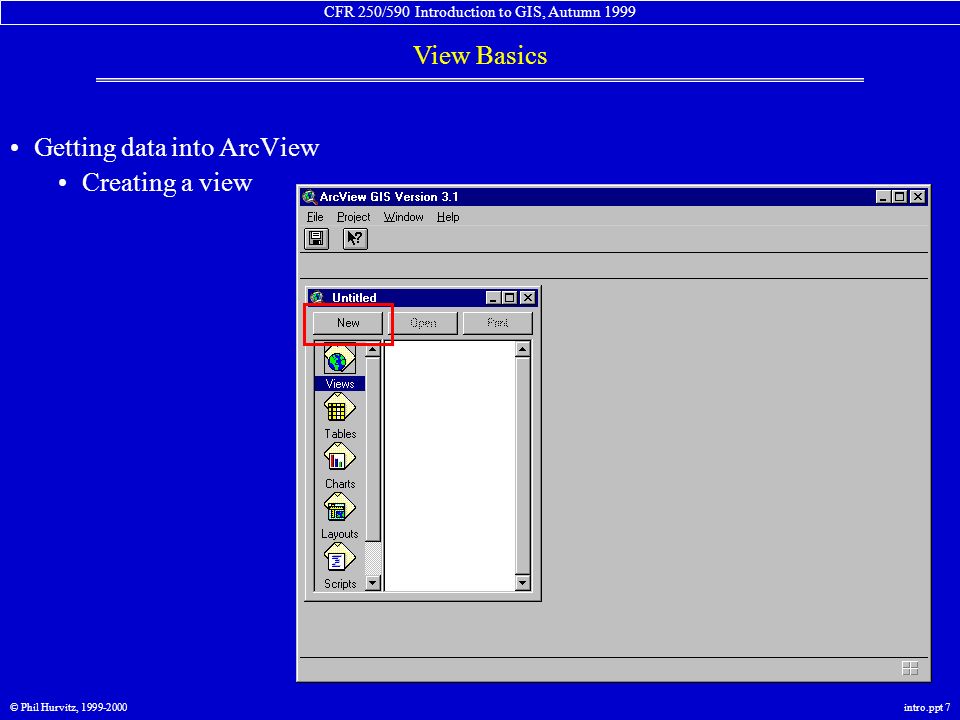The width and height of the screenshot is (960, 720).
Task: Click the document list scroll up arrow
Action: (522, 350)
